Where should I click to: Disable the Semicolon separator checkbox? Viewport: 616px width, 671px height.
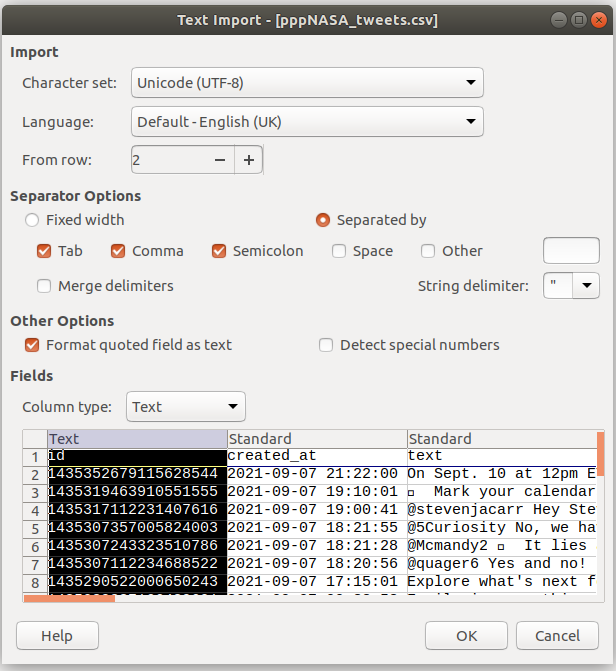[x=219, y=251]
